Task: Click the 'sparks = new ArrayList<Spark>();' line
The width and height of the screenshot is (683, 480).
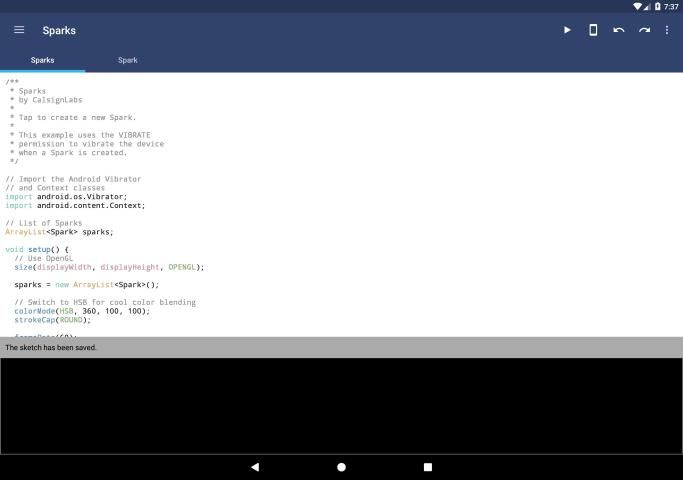Action: click(87, 284)
